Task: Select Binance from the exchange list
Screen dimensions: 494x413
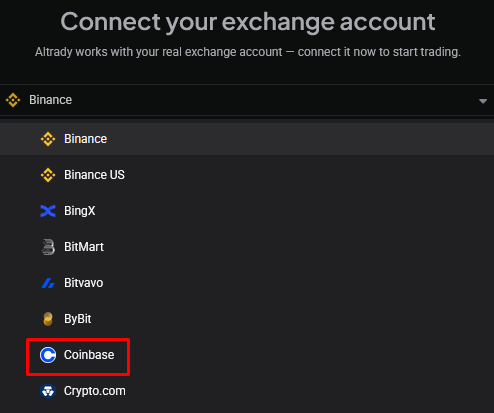Action: click(x=247, y=139)
